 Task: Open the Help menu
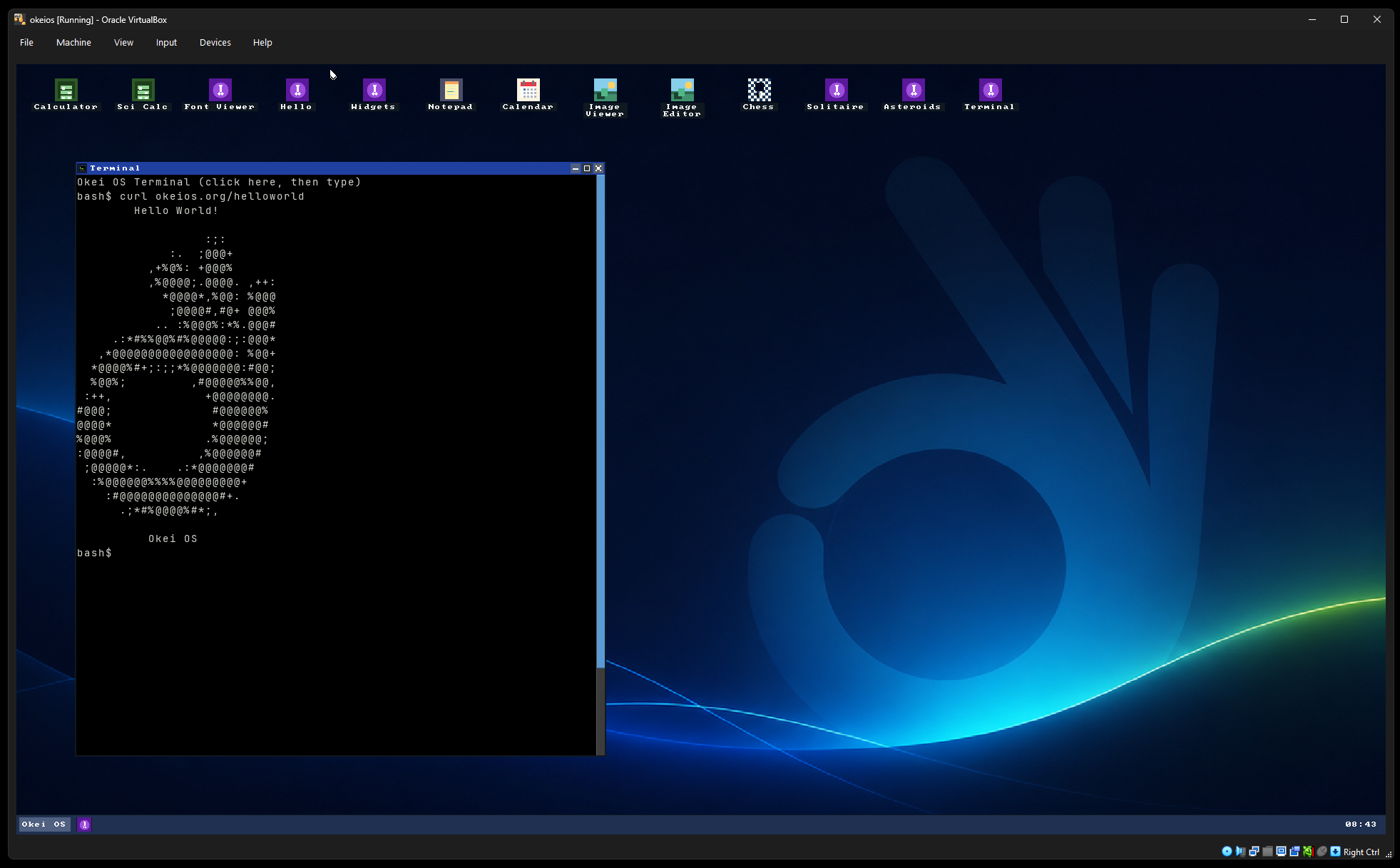pyautogui.click(x=262, y=43)
